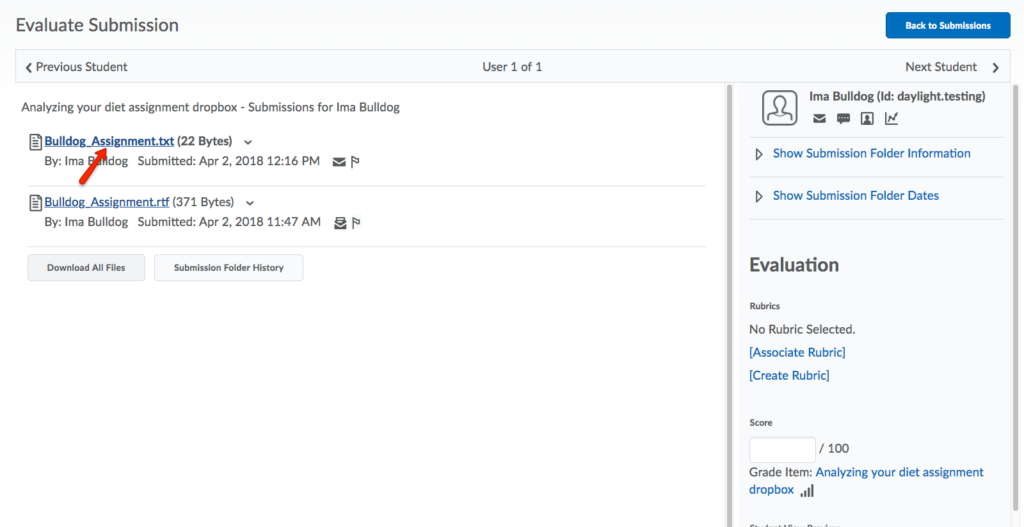Click the email icon under Ima Bulldog's name
Viewport: 1024px width, 527px height.
click(819, 119)
